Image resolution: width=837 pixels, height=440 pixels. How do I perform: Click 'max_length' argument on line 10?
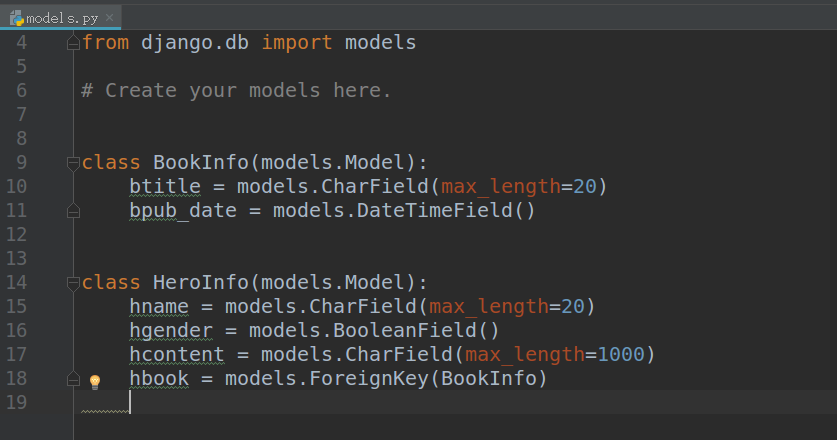tap(501, 187)
